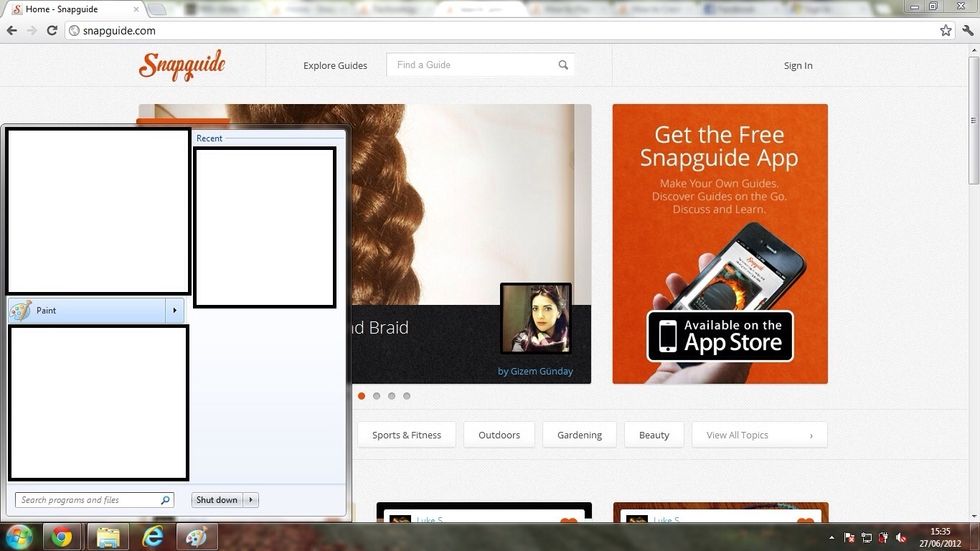Screen dimensions: 980x551
Task: Launch Internet Explorer from taskbar
Action: pos(152,537)
